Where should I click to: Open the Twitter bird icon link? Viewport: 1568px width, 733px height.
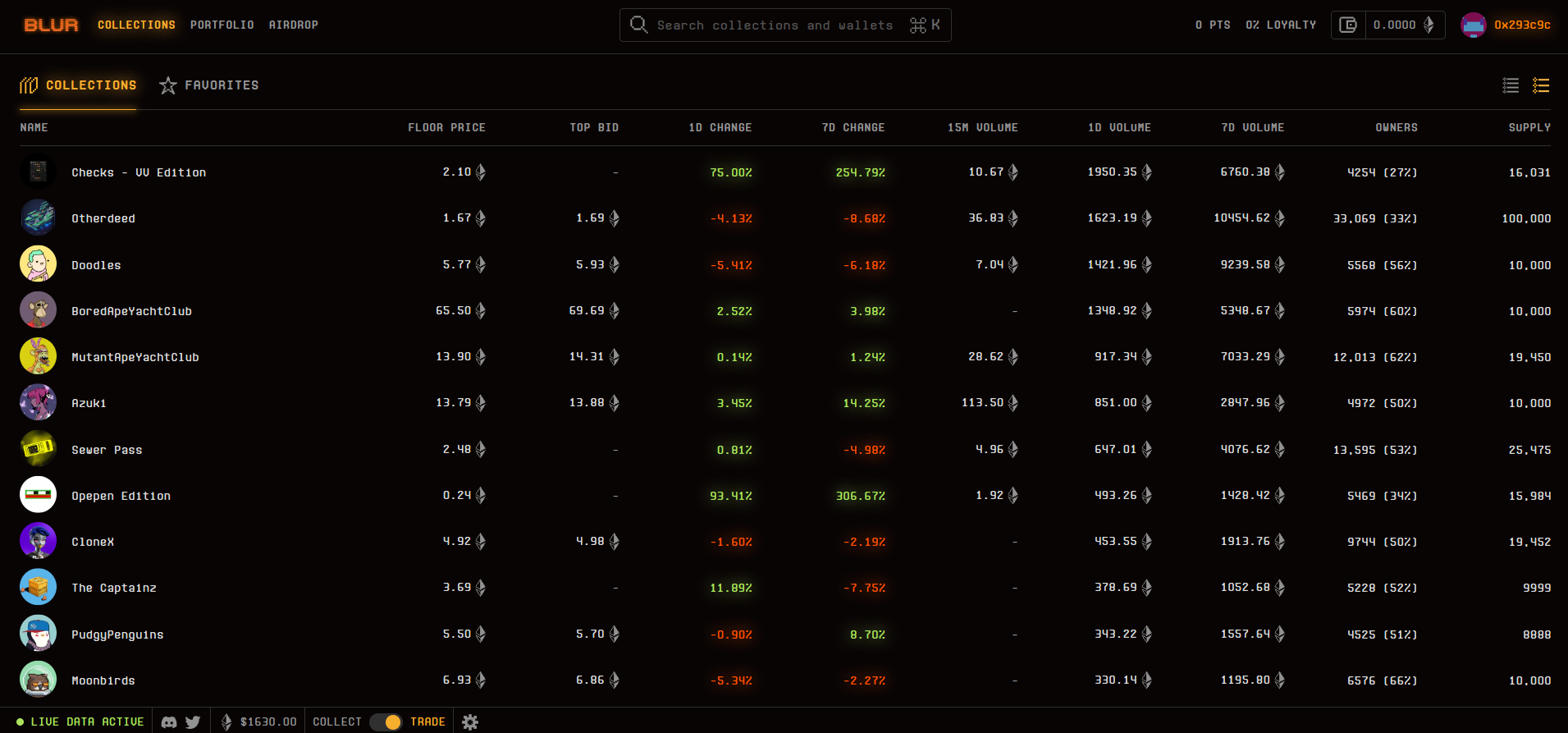193,722
